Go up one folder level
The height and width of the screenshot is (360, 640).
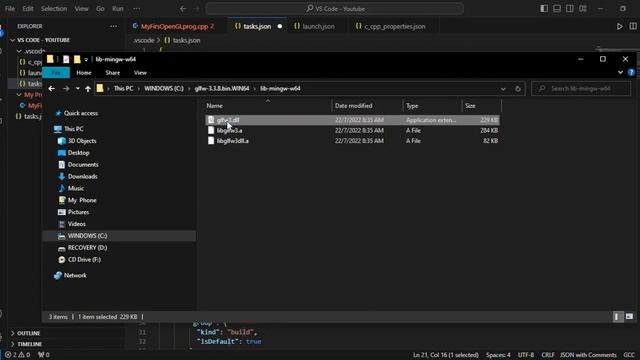pyautogui.click(x=88, y=89)
